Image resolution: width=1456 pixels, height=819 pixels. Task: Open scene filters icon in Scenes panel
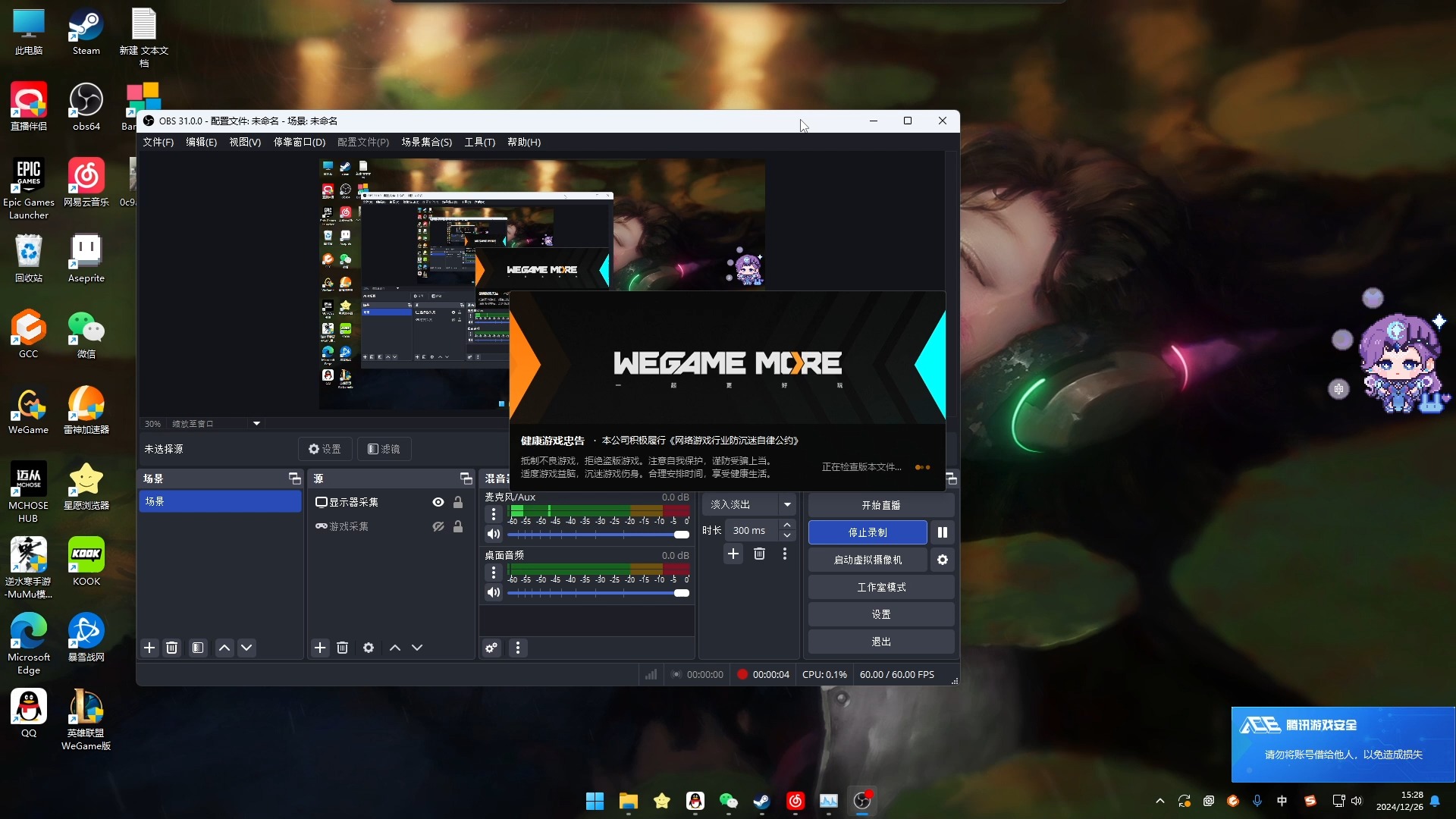tap(198, 648)
